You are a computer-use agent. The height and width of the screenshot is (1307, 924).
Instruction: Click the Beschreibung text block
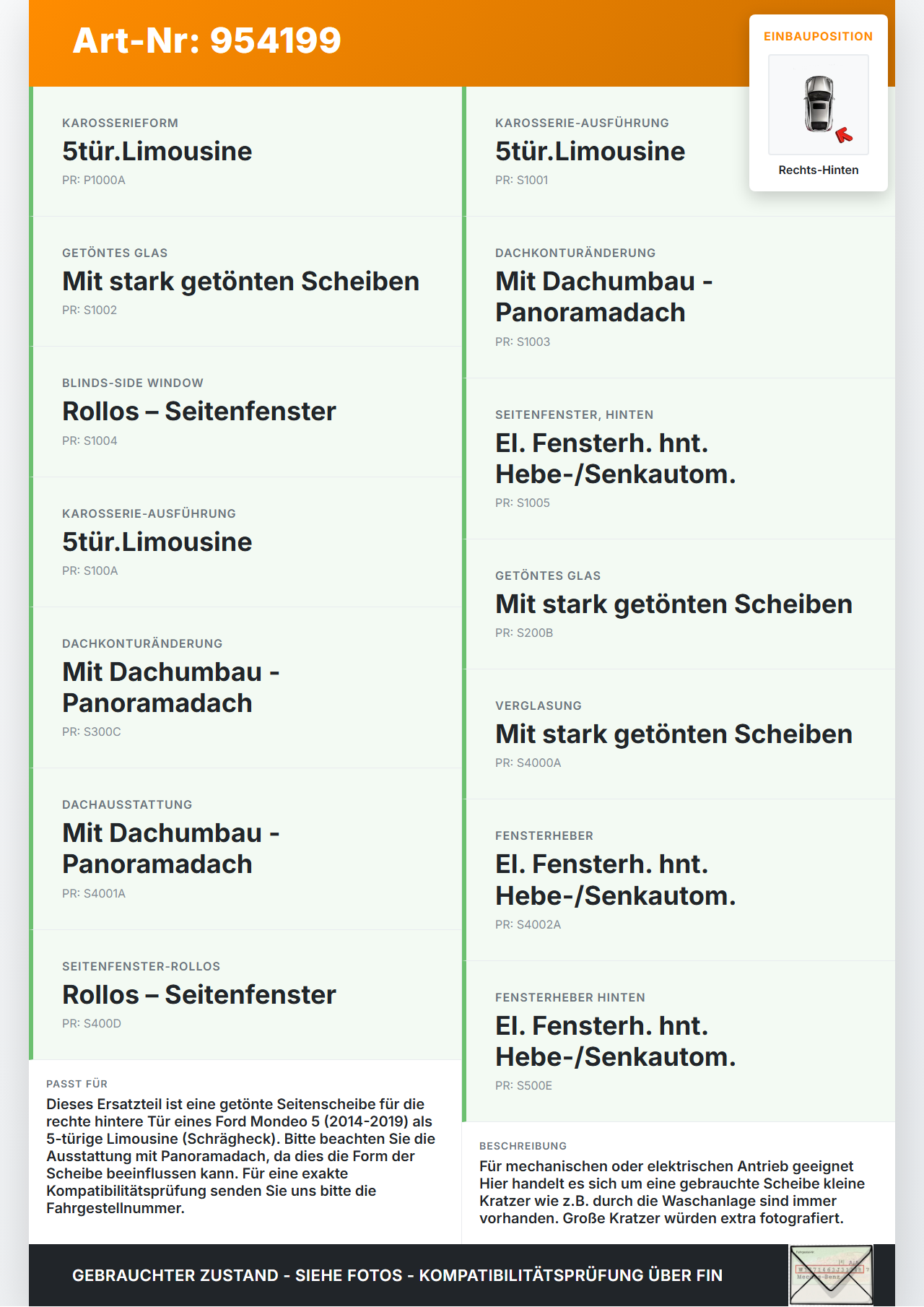(x=673, y=1192)
